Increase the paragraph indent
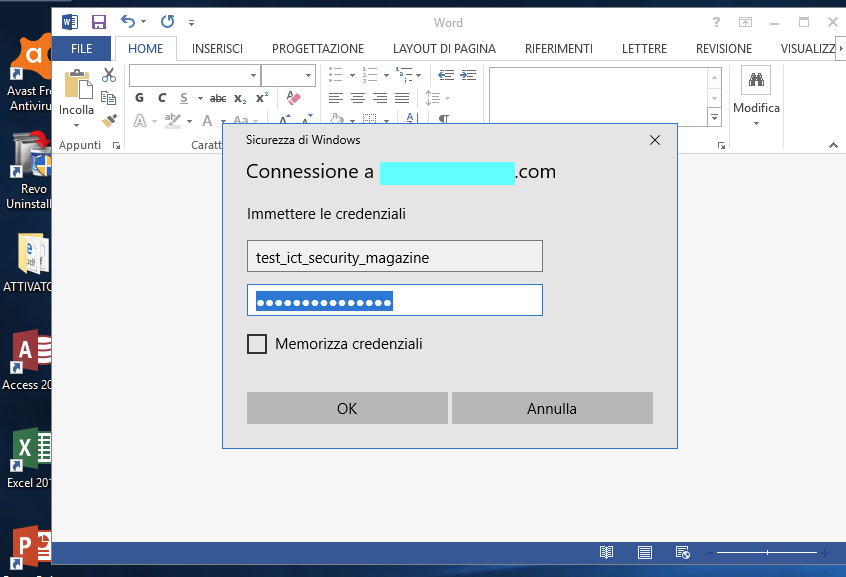Viewport: 846px width, 577px height. pyautogui.click(x=468, y=75)
